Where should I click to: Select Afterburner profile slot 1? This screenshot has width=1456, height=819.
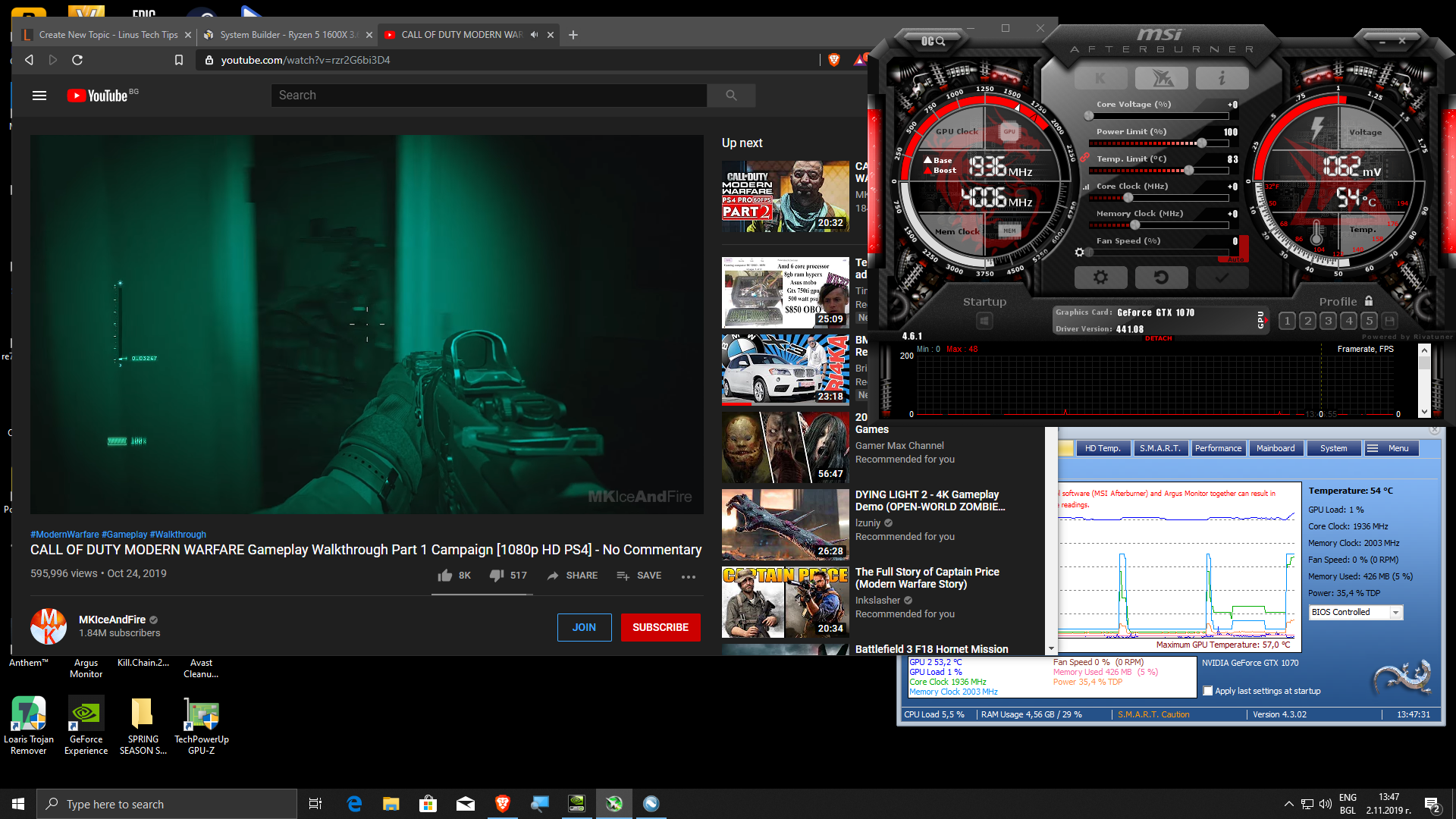click(1287, 321)
